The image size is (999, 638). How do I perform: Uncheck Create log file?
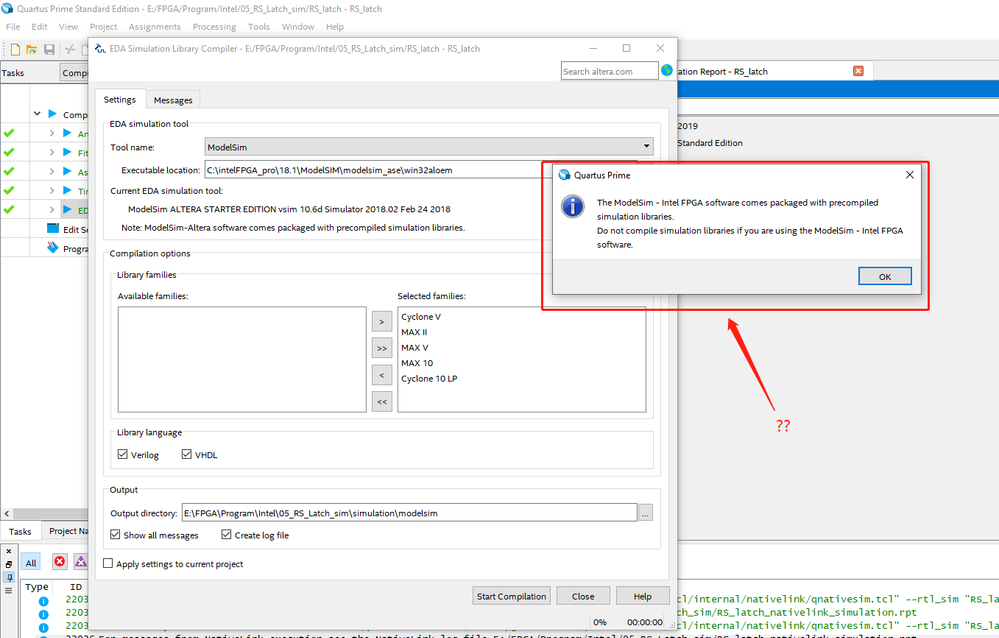click(226, 534)
